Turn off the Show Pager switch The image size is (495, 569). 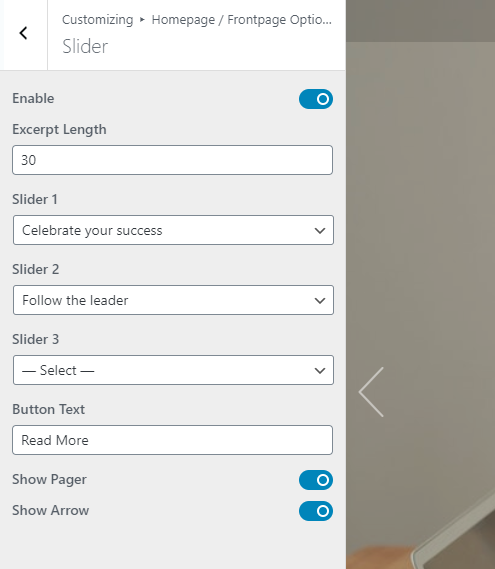coord(316,480)
